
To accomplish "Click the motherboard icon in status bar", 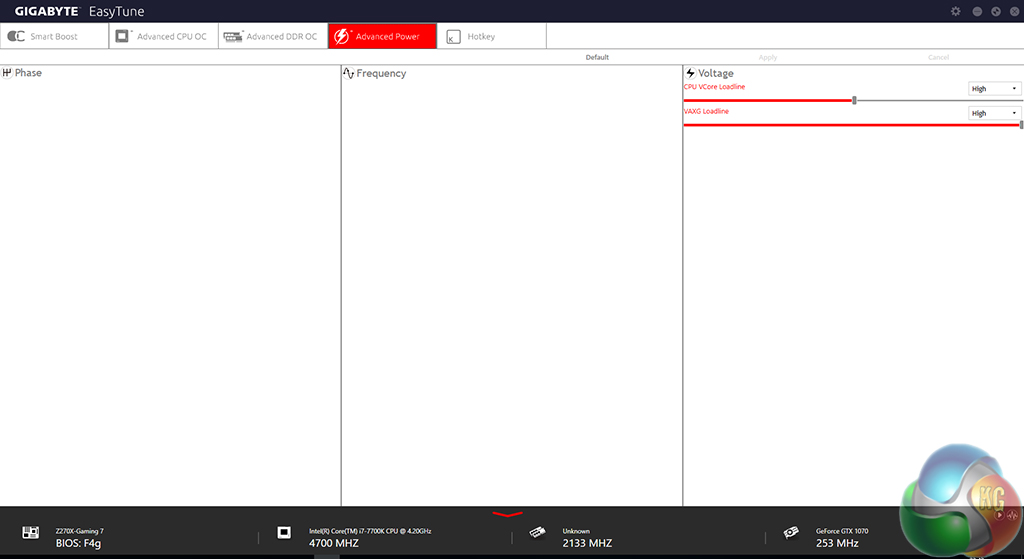I will (x=31, y=533).
